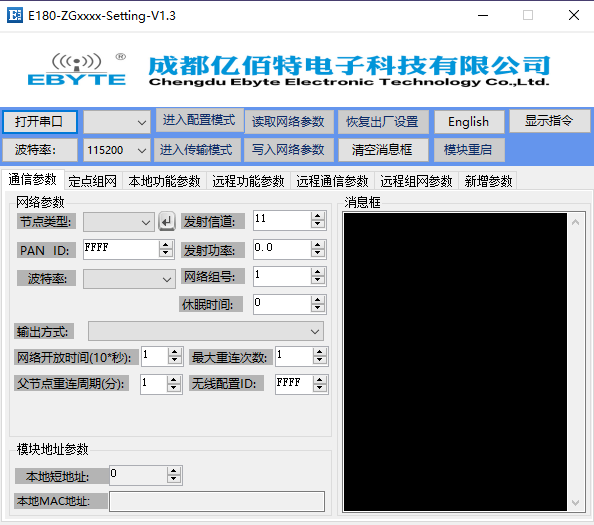
Task: Switch to the 远程通信参数 tab
Action: click(x=332, y=181)
